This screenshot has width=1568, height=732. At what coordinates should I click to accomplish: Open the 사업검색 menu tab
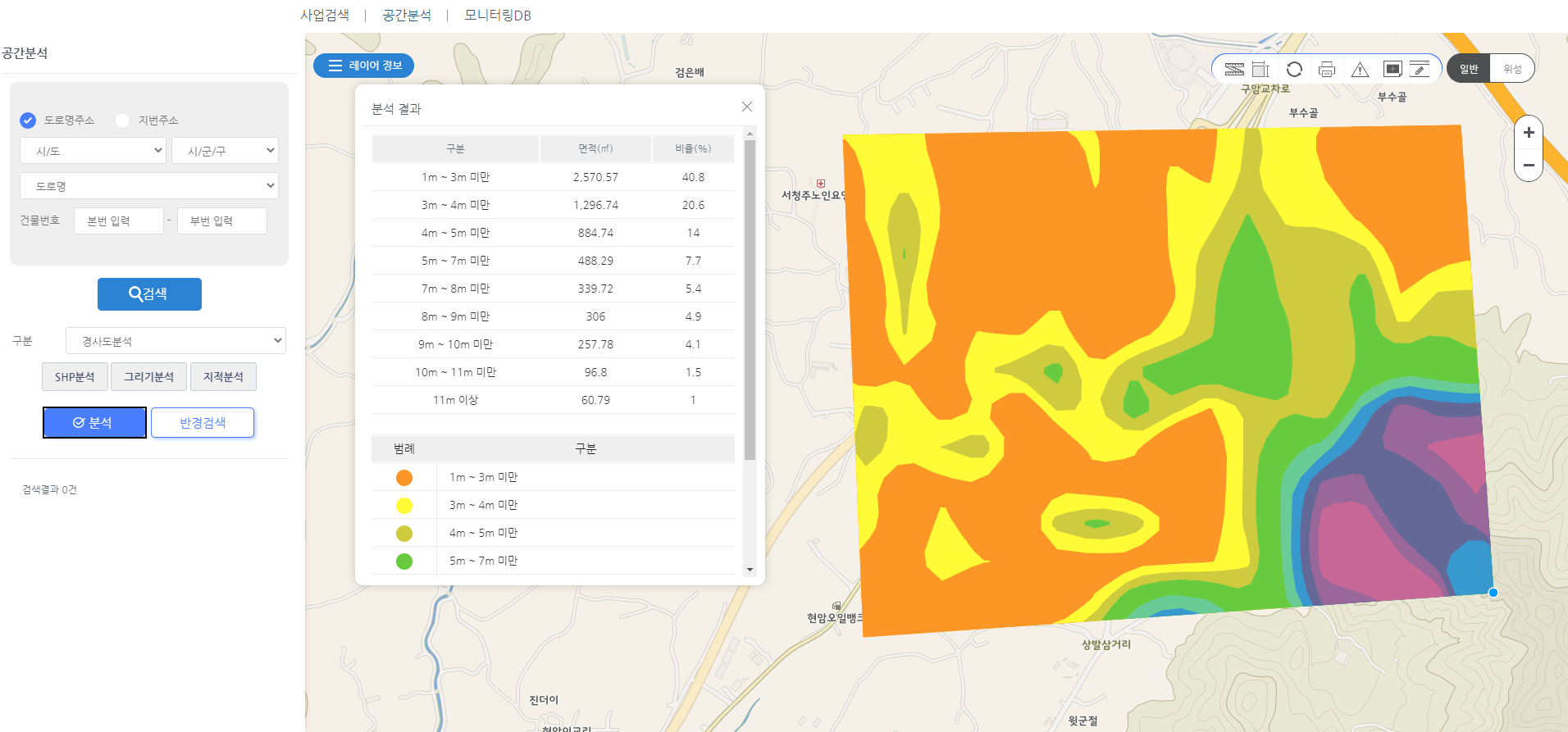[x=325, y=16]
